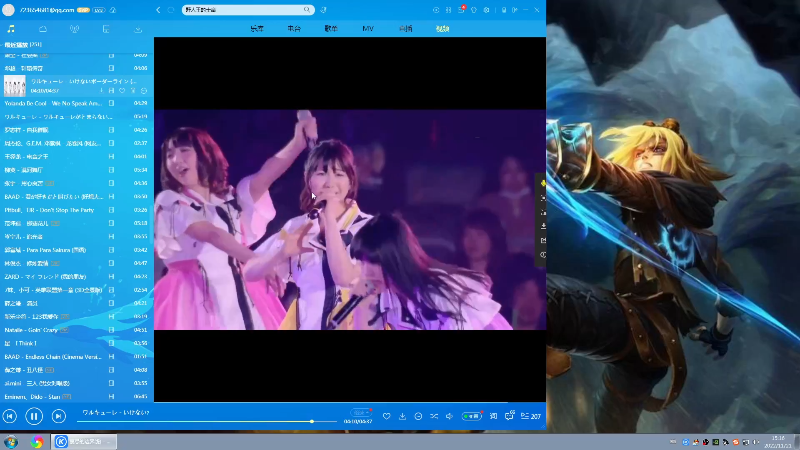The image size is (800, 450).
Task: Click the volume speaker icon
Action: pyautogui.click(x=449, y=416)
